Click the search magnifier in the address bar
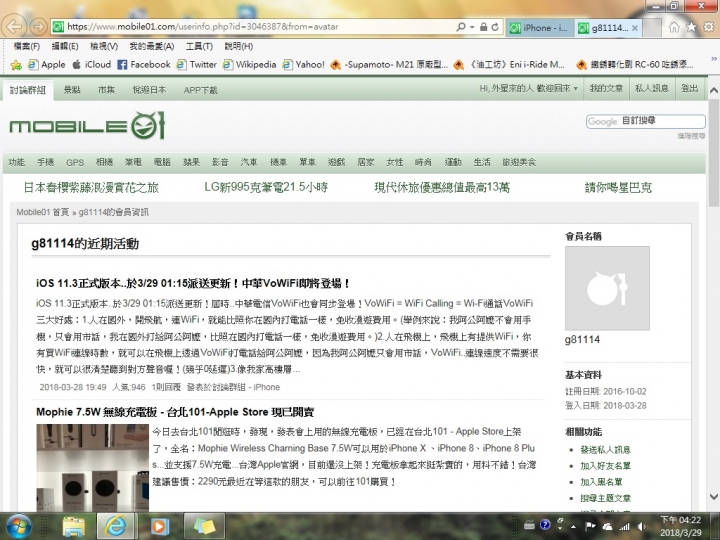This screenshot has width=720, height=540. coord(461,27)
